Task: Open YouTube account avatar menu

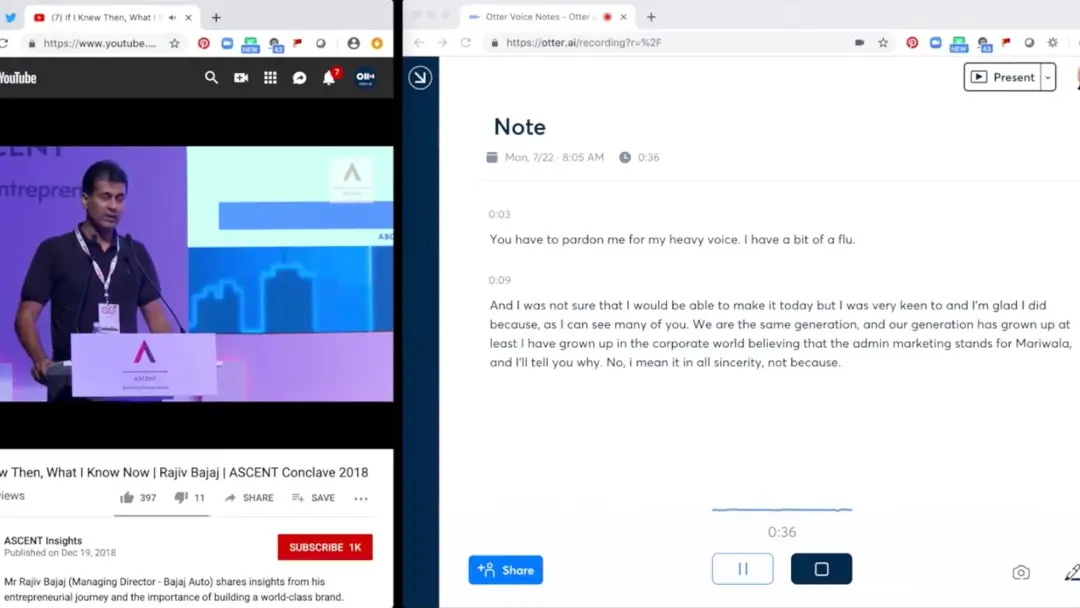Action: (365, 77)
